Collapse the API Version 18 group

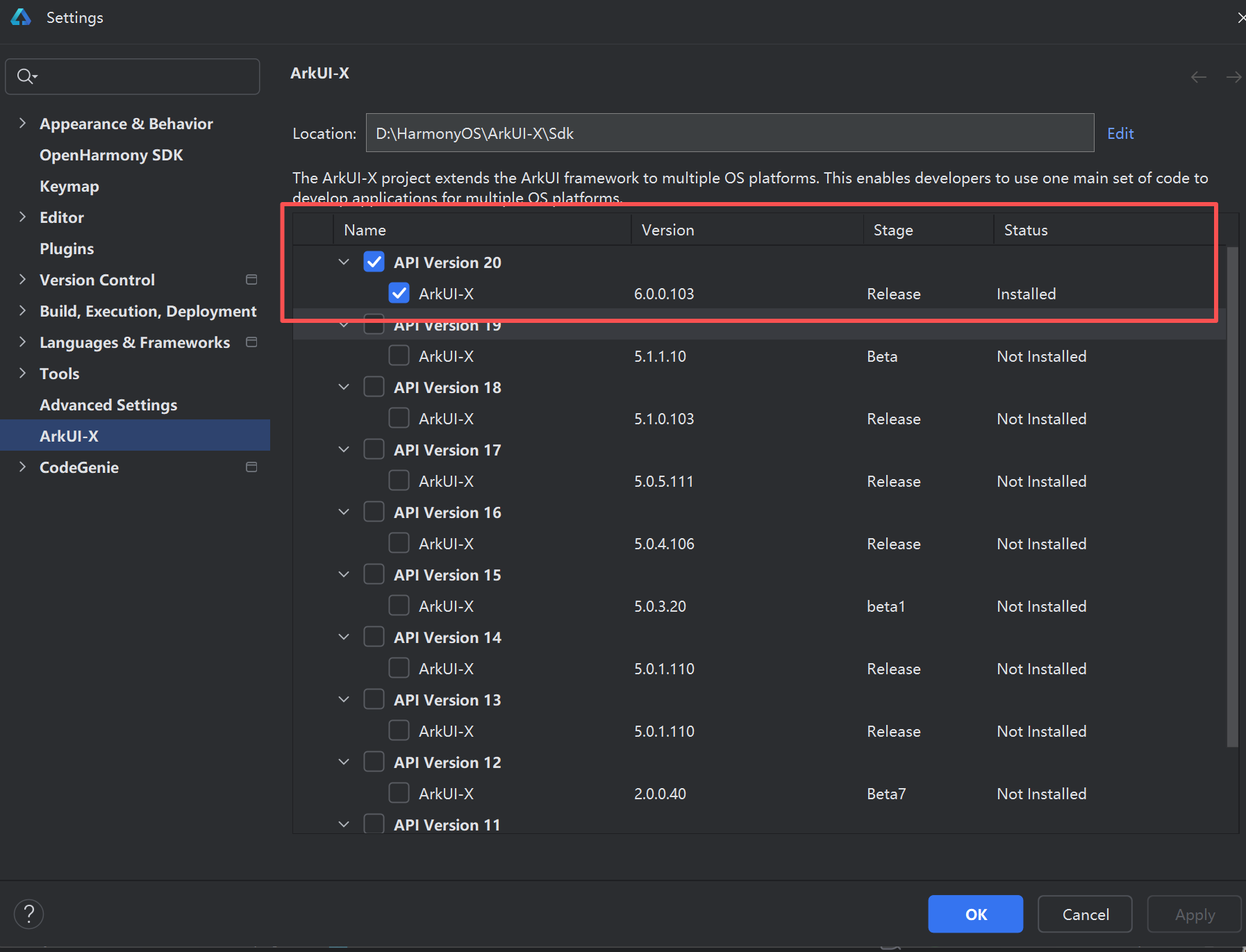344,387
